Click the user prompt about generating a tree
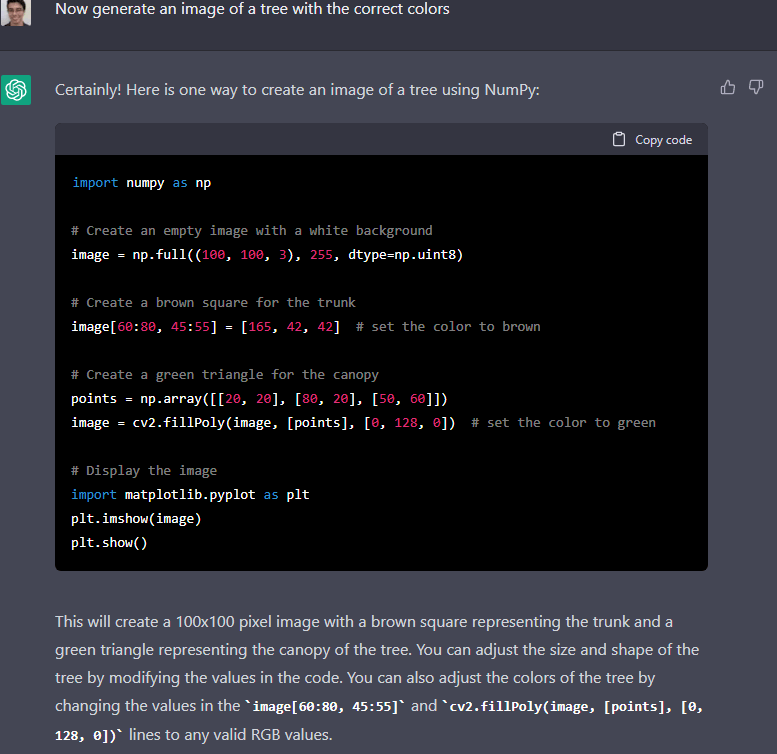Image resolution: width=777 pixels, height=754 pixels. coord(252,9)
